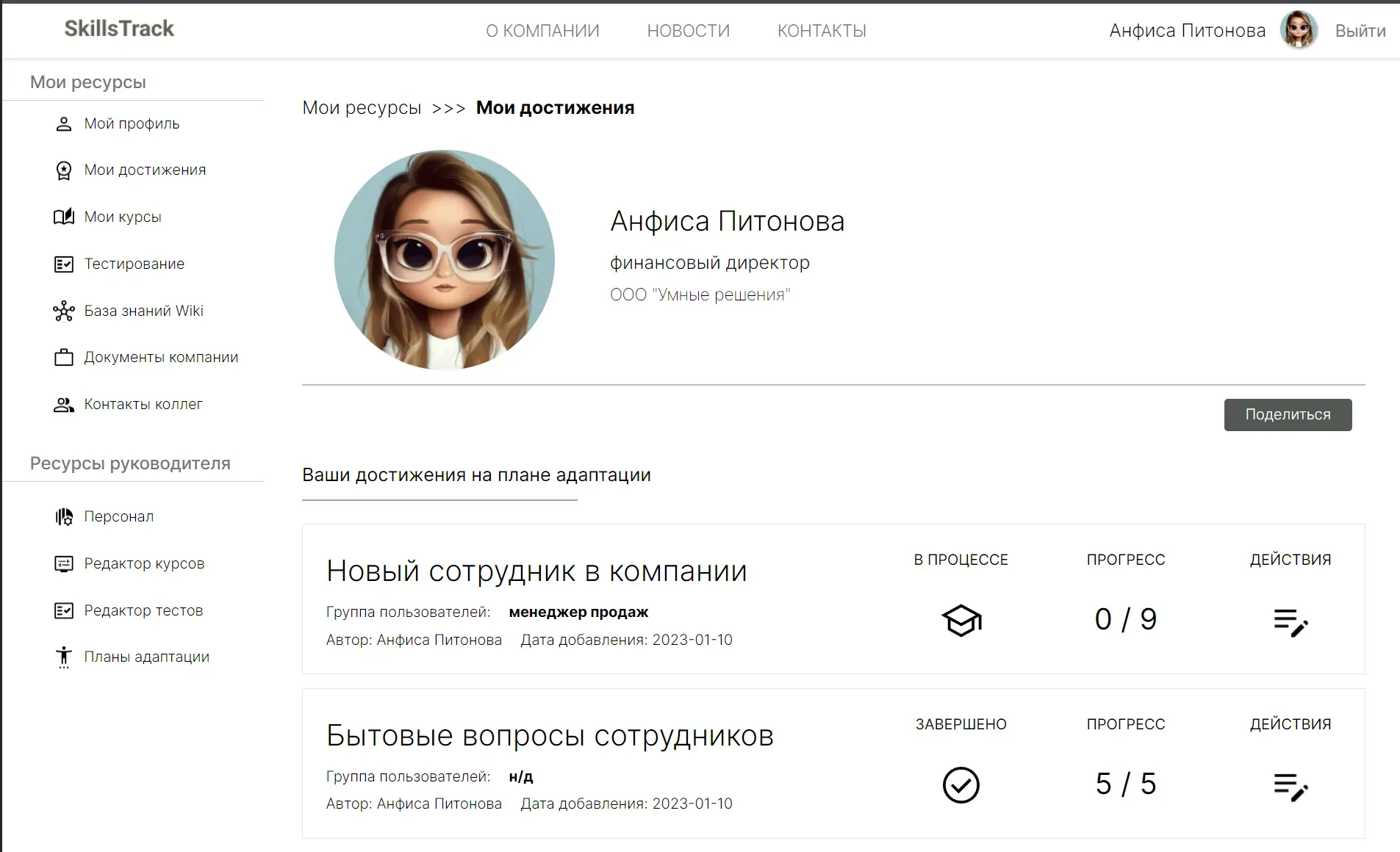Select the 'Документы компании' briefcase icon

(64, 358)
